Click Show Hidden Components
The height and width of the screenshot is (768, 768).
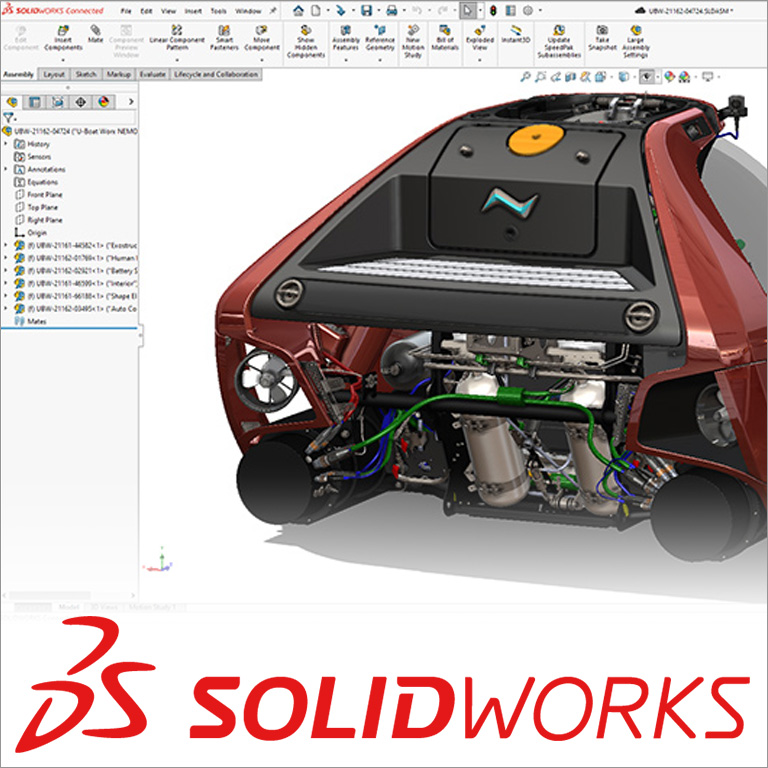tap(306, 42)
